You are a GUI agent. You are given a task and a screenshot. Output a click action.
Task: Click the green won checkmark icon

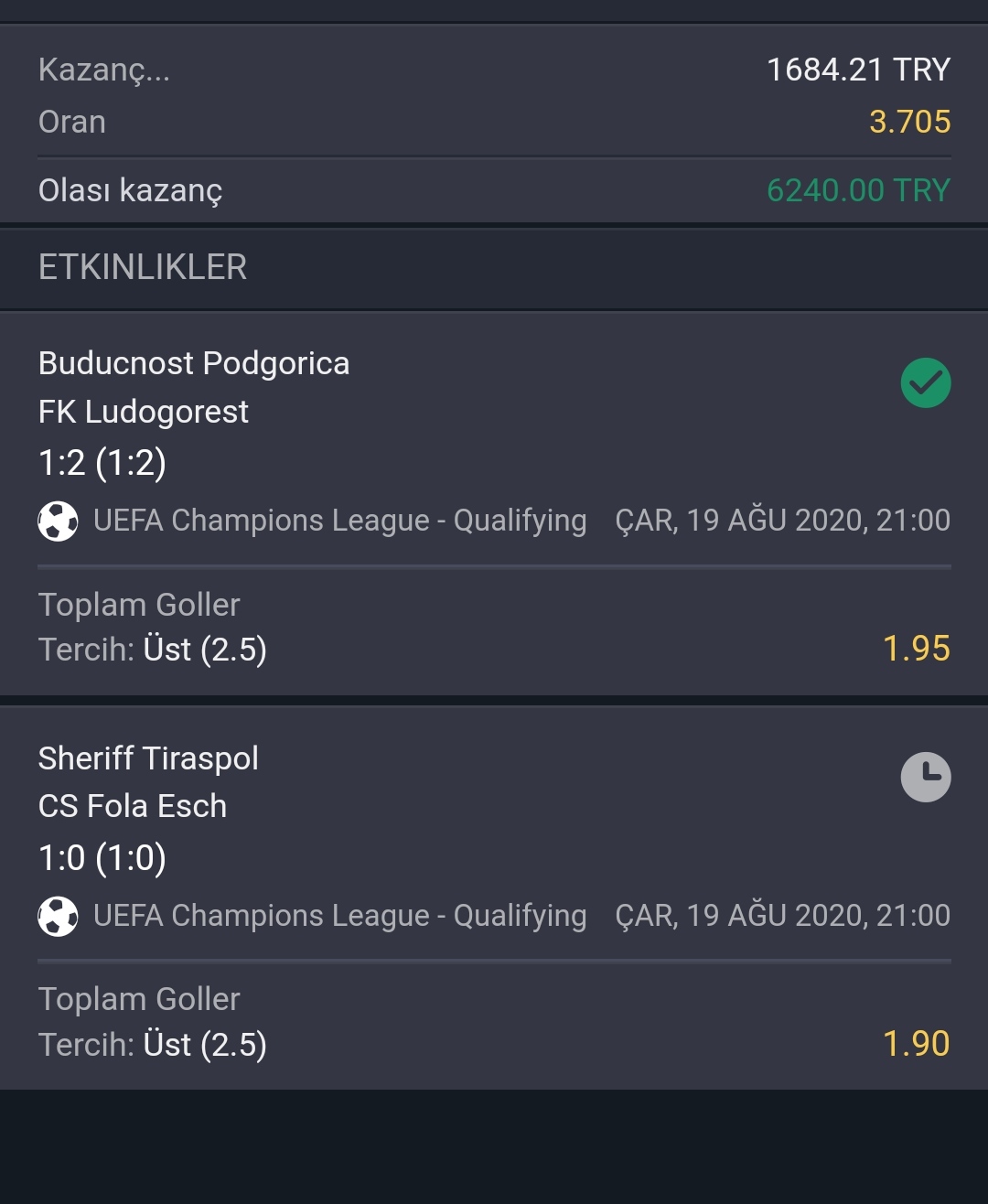(926, 382)
